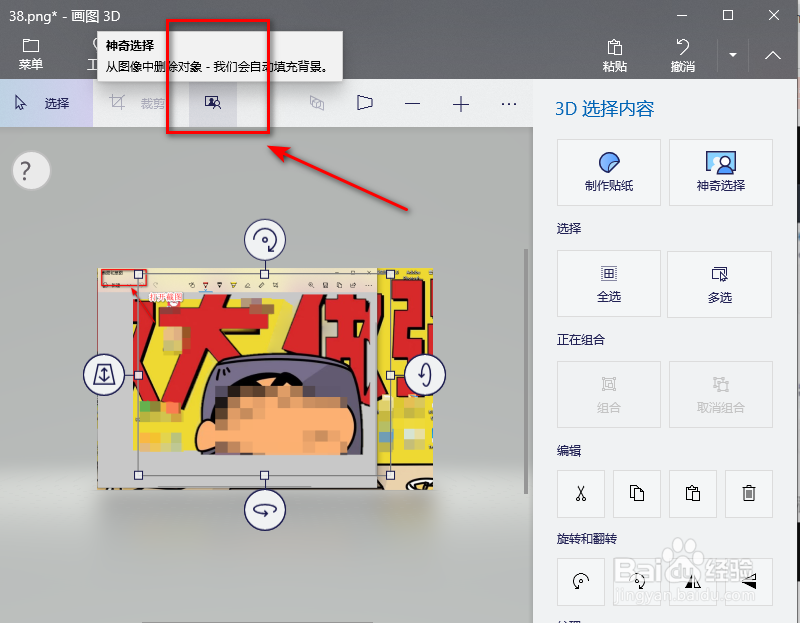This screenshot has height=623, width=800.
Task: Choose the 裁剪 crop tool
Action: [x=138, y=103]
